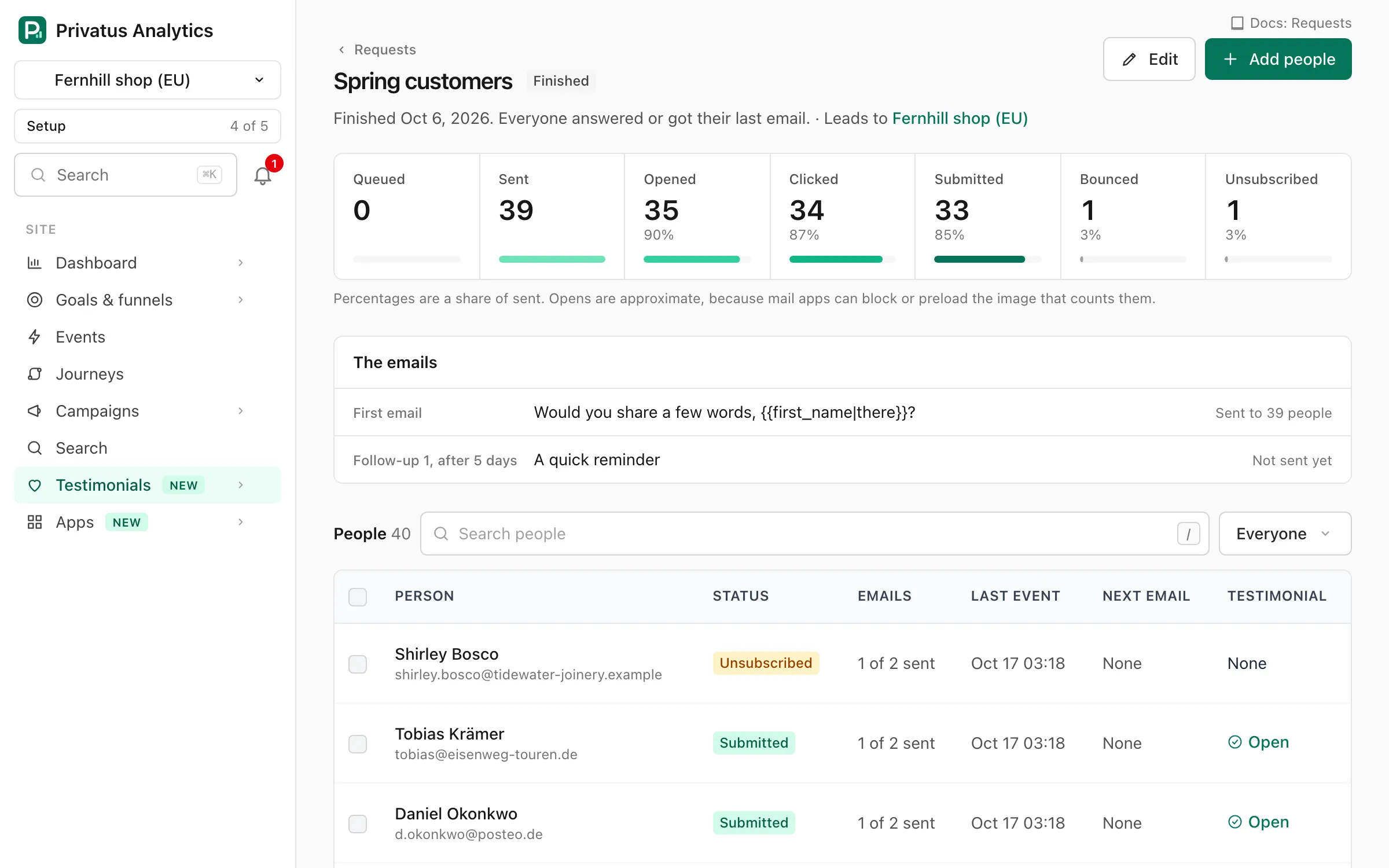1389x868 pixels.
Task: Open Daniel Okonkwo's testimonial
Action: pyautogui.click(x=1258, y=822)
